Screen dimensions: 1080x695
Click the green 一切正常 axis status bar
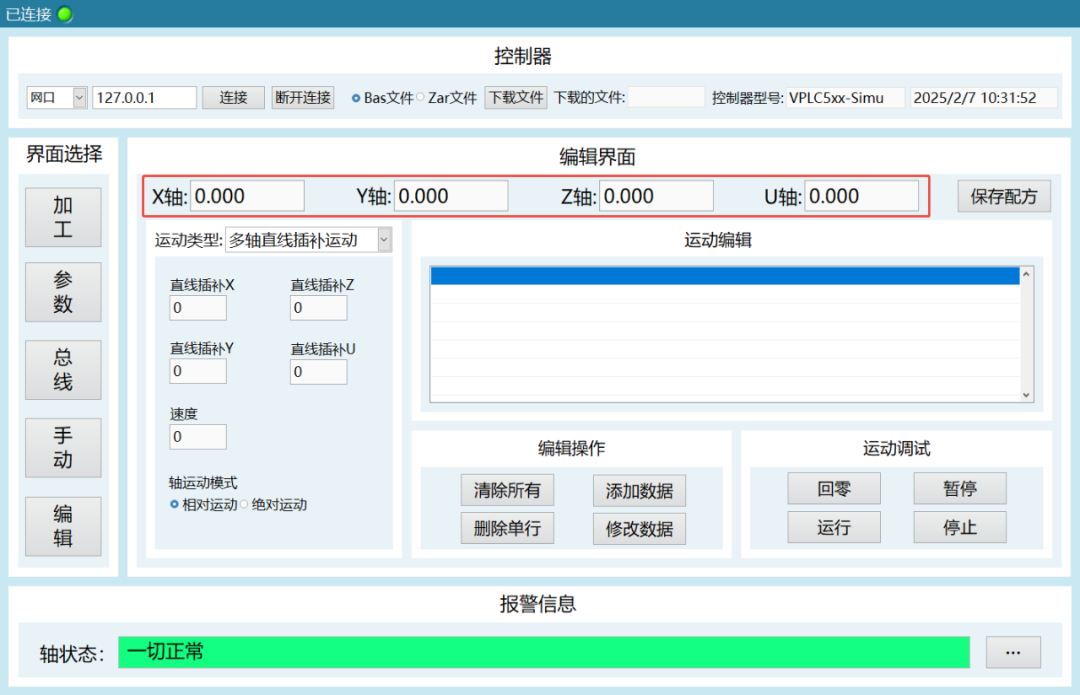pyautogui.click(x=544, y=652)
